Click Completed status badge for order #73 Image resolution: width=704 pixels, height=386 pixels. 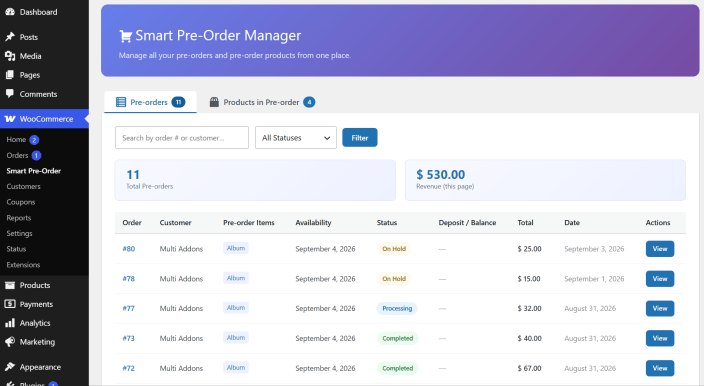(397, 338)
